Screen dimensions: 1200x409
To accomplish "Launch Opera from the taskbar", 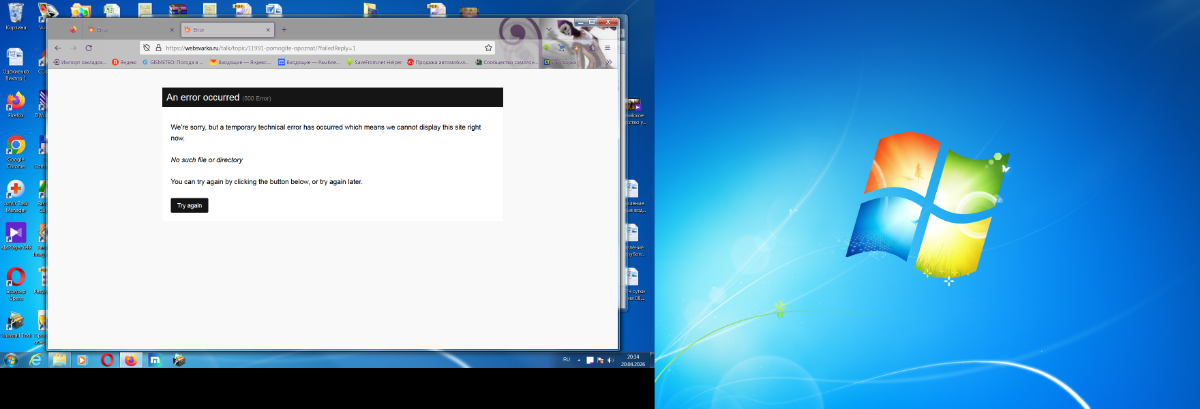I will coord(107,359).
